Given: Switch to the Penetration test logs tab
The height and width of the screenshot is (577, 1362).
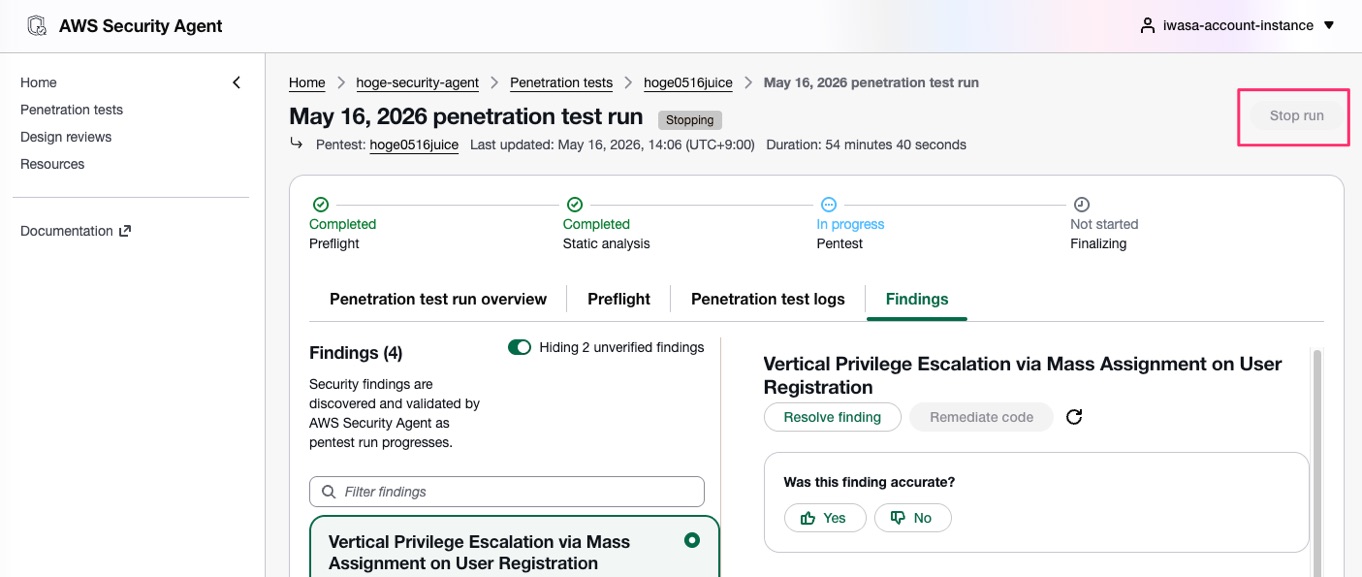Looking at the screenshot, I should pyautogui.click(x=768, y=299).
